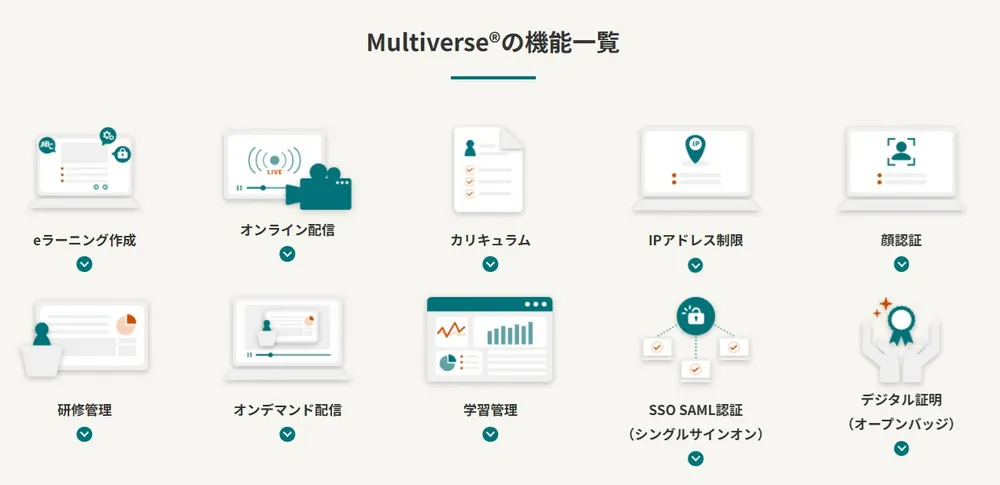
Task: Click the 顔認証 face scan laptop icon
Action: (x=901, y=169)
